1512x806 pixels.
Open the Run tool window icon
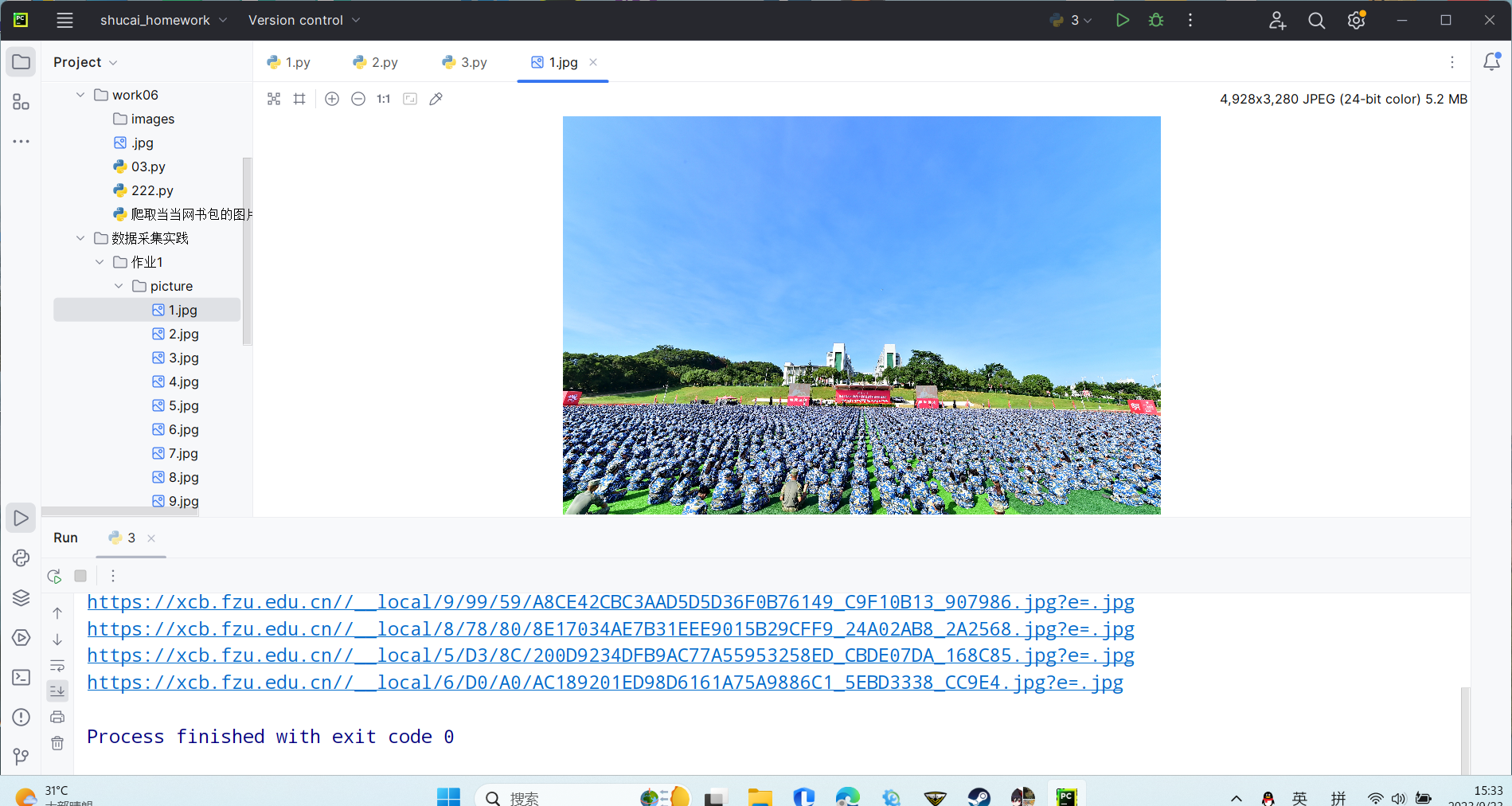point(21,518)
